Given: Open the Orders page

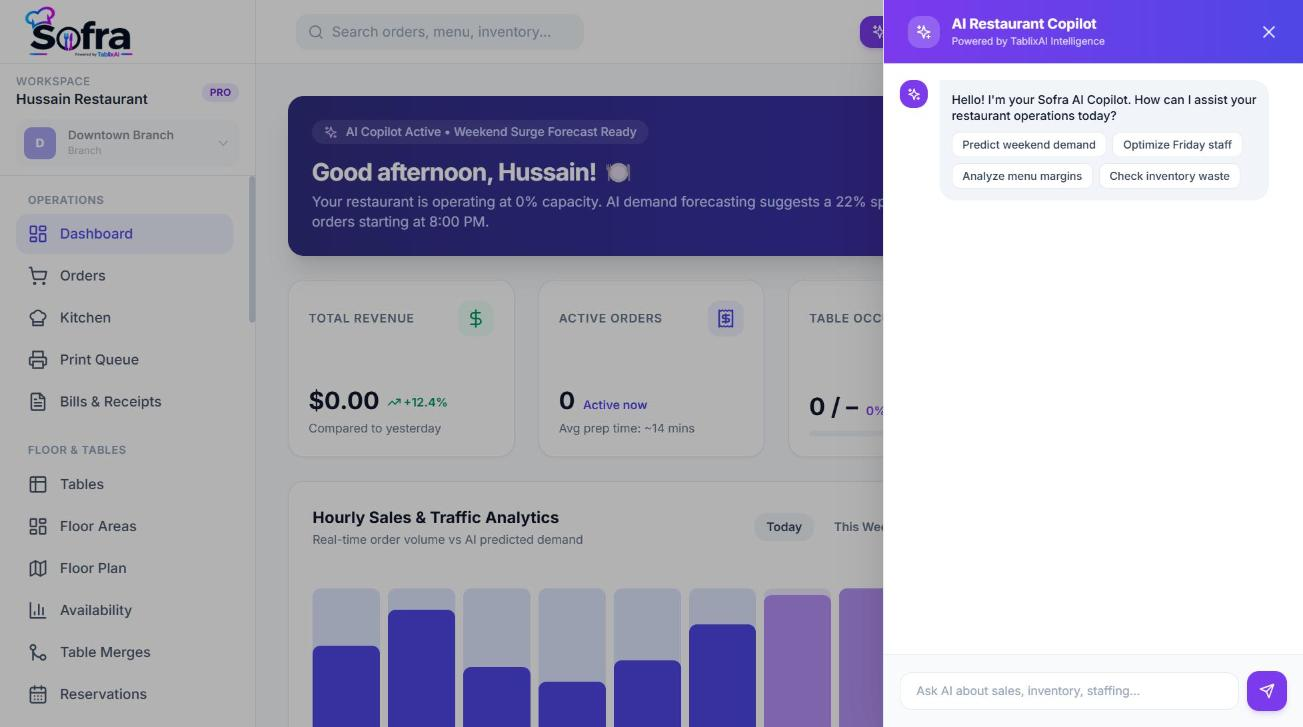Looking at the screenshot, I should coord(125,276).
